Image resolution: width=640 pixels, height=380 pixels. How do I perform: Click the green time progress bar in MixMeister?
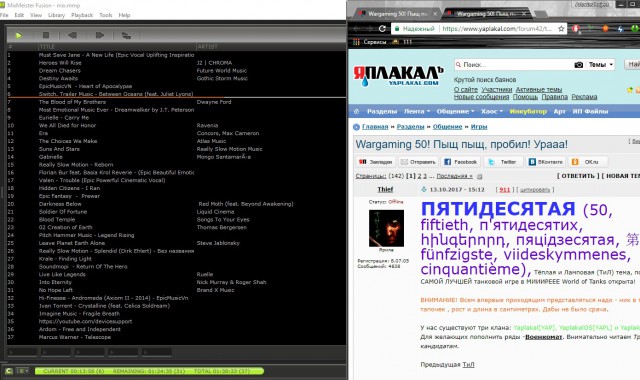[149, 371]
